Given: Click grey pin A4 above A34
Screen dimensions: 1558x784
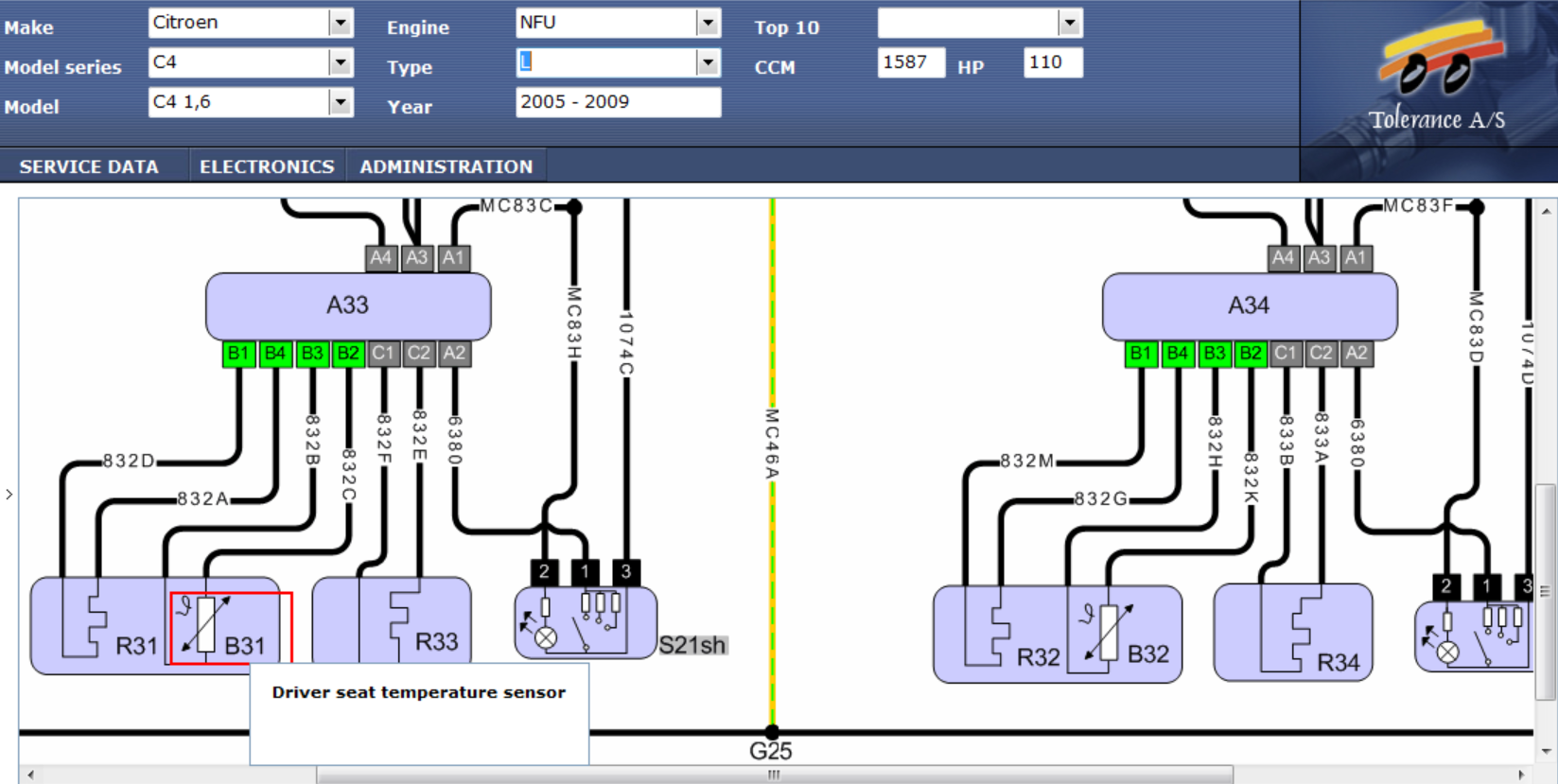Looking at the screenshot, I should click(1284, 258).
